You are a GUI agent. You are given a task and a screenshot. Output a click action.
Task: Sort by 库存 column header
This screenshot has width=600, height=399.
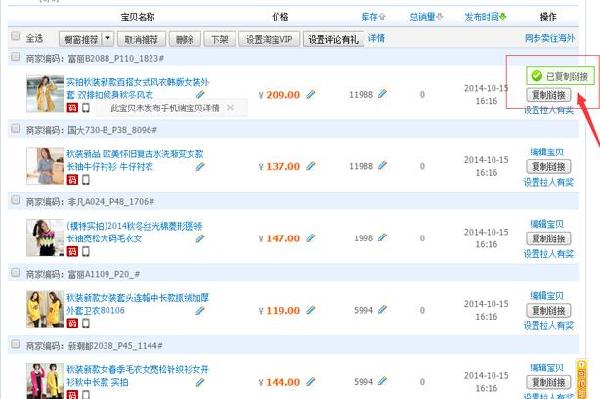click(373, 17)
